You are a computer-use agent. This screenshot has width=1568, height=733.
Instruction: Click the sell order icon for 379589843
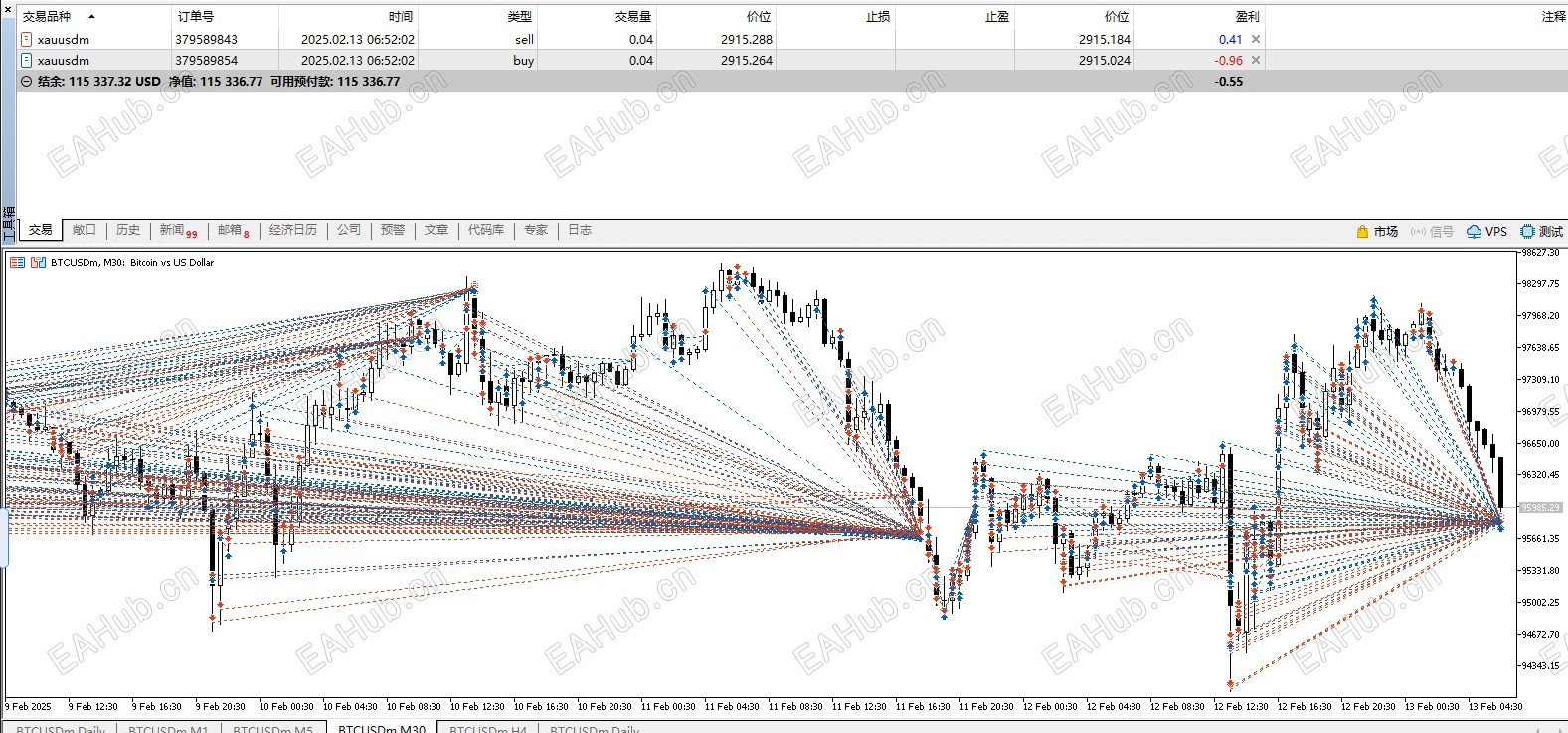click(x=26, y=39)
